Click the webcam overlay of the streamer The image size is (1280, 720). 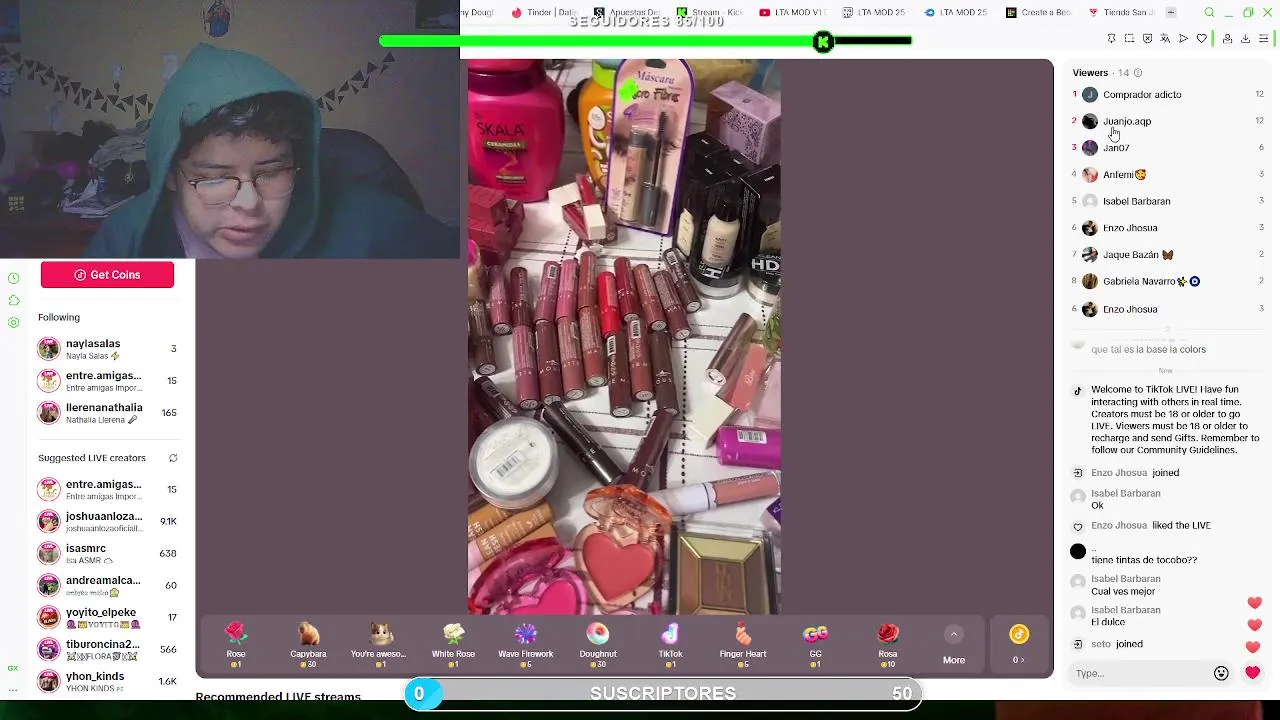point(229,130)
